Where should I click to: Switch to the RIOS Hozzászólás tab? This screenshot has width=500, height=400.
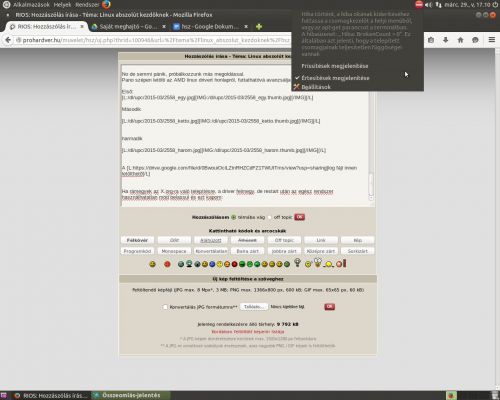(47, 26)
